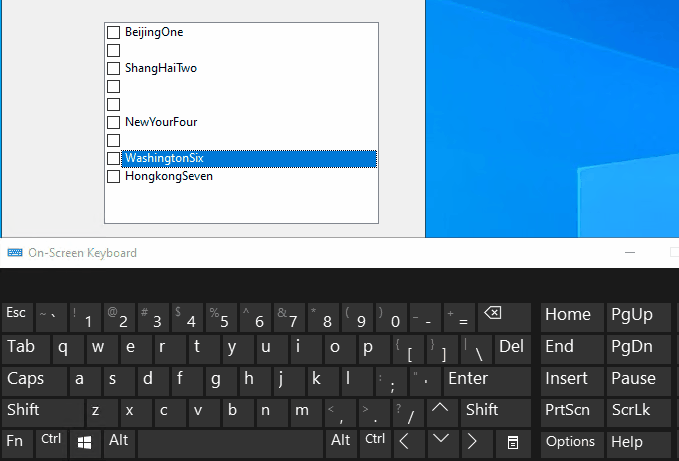Screen dimensions: 679x461
Task: Check the blank box above WashingtonSix
Action: pyautogui.click(x=113, y=141)
